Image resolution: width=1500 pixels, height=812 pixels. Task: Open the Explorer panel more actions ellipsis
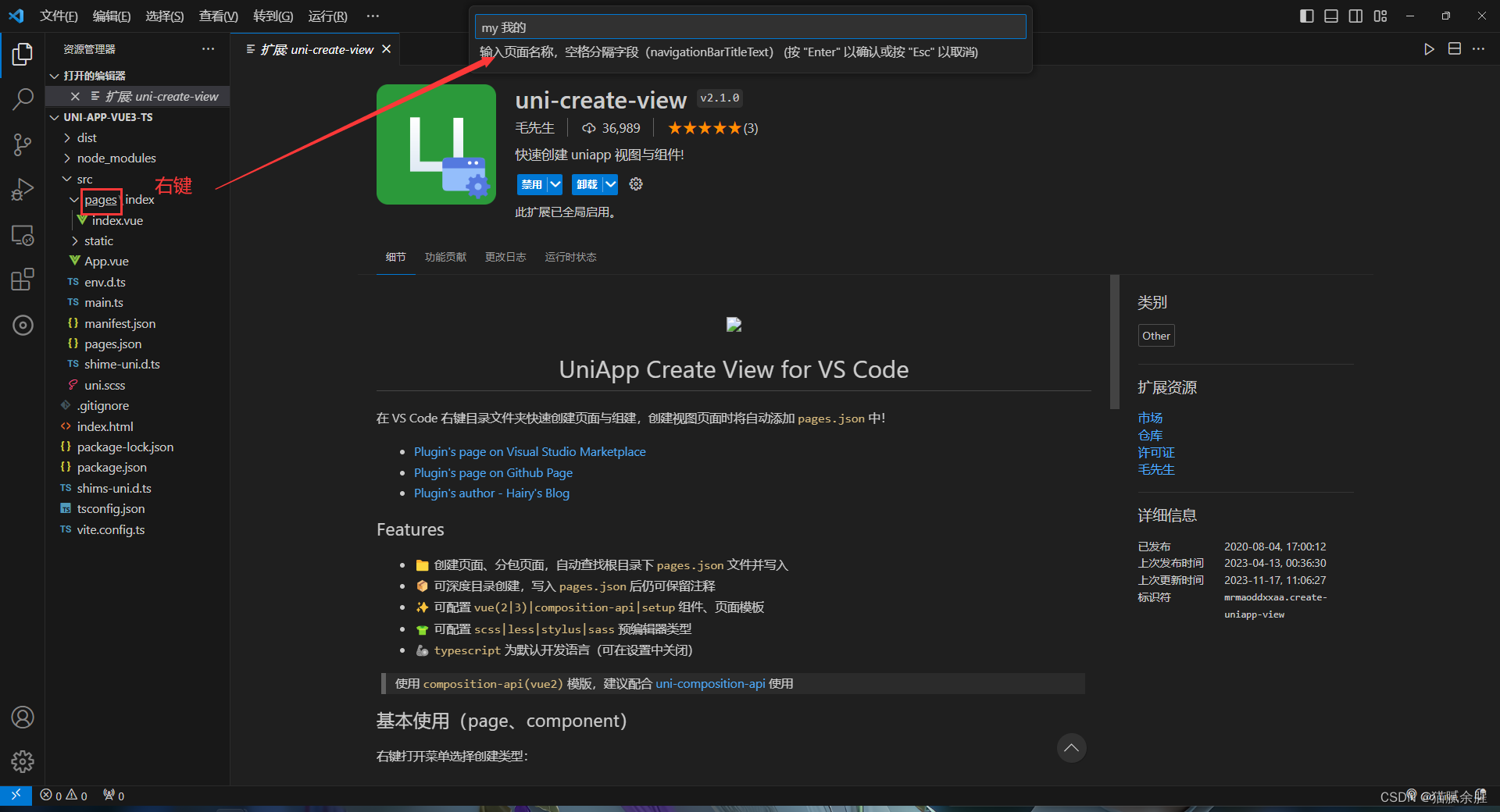point(208,48)
